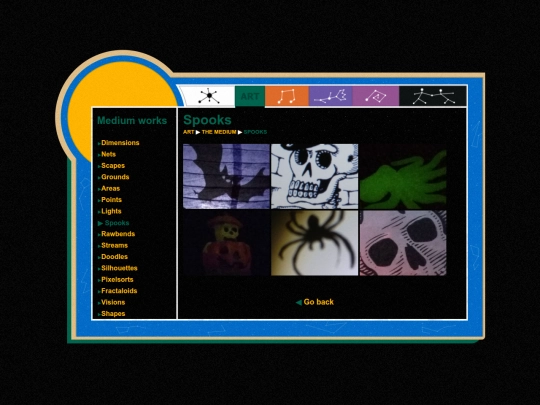Screen dimensions: 540x405
Task: Open the Silhouettes gallery link
Action: [119, 268]
